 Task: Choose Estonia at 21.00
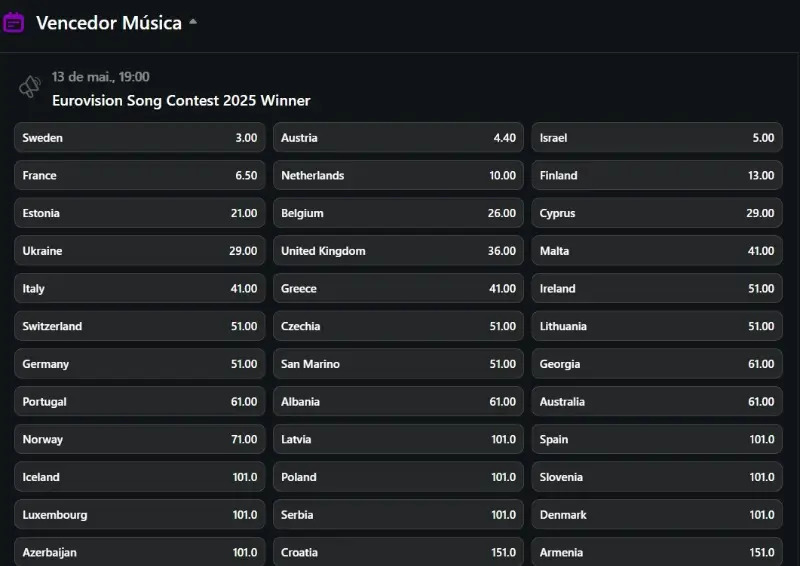(140, 213)
